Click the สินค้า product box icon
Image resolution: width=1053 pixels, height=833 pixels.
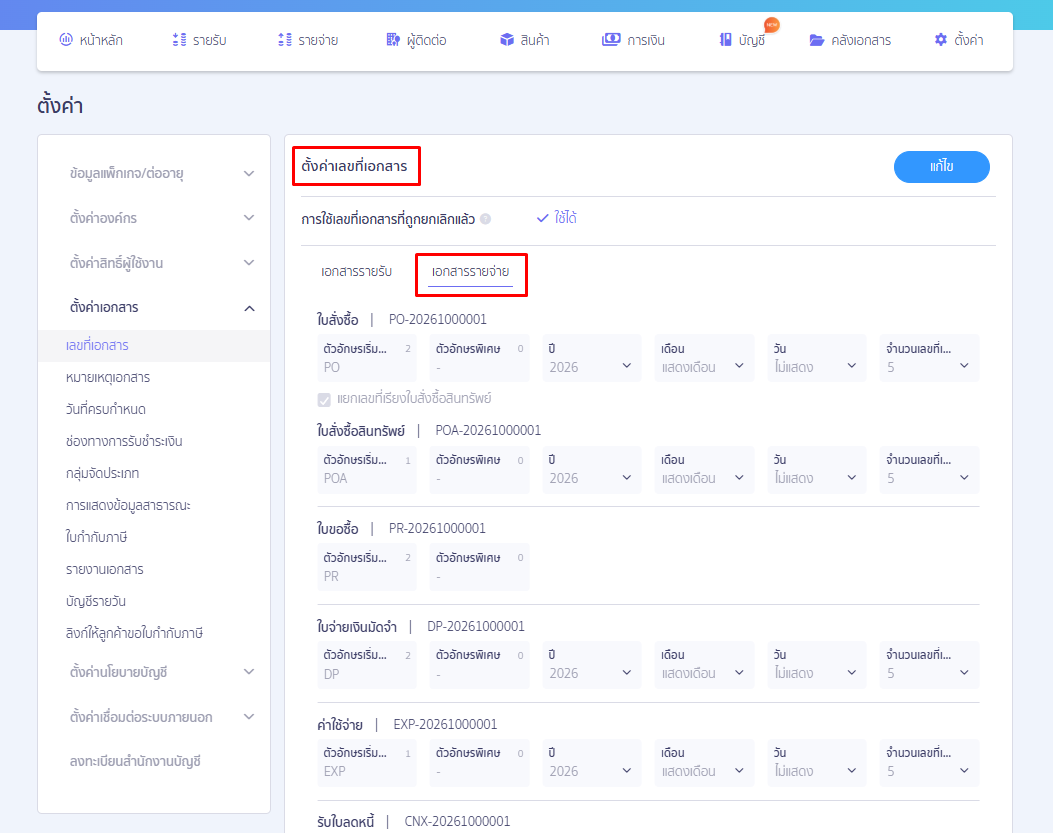tap(507, 40)
